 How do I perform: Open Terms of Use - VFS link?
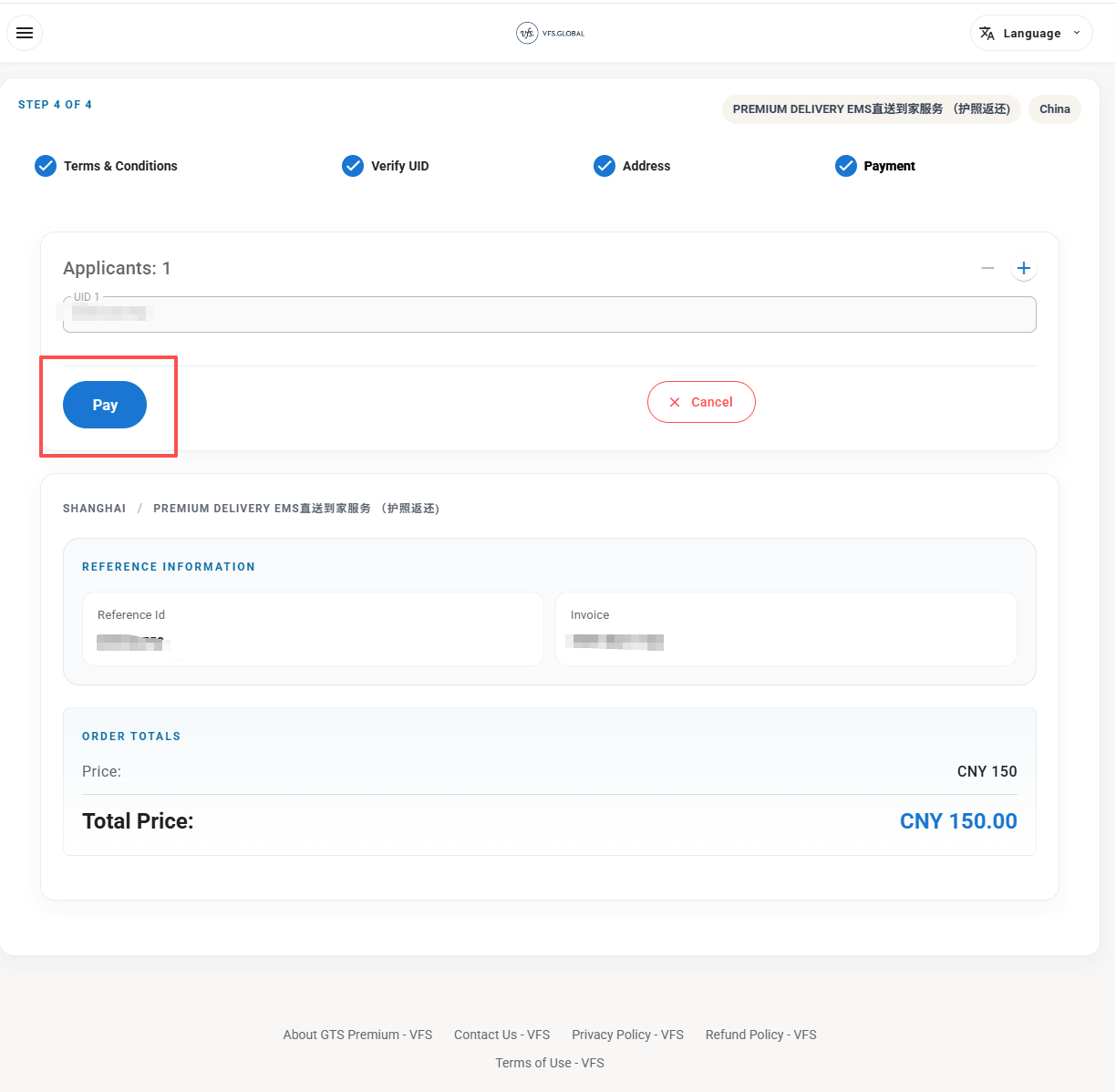(x=550, y=1063)
